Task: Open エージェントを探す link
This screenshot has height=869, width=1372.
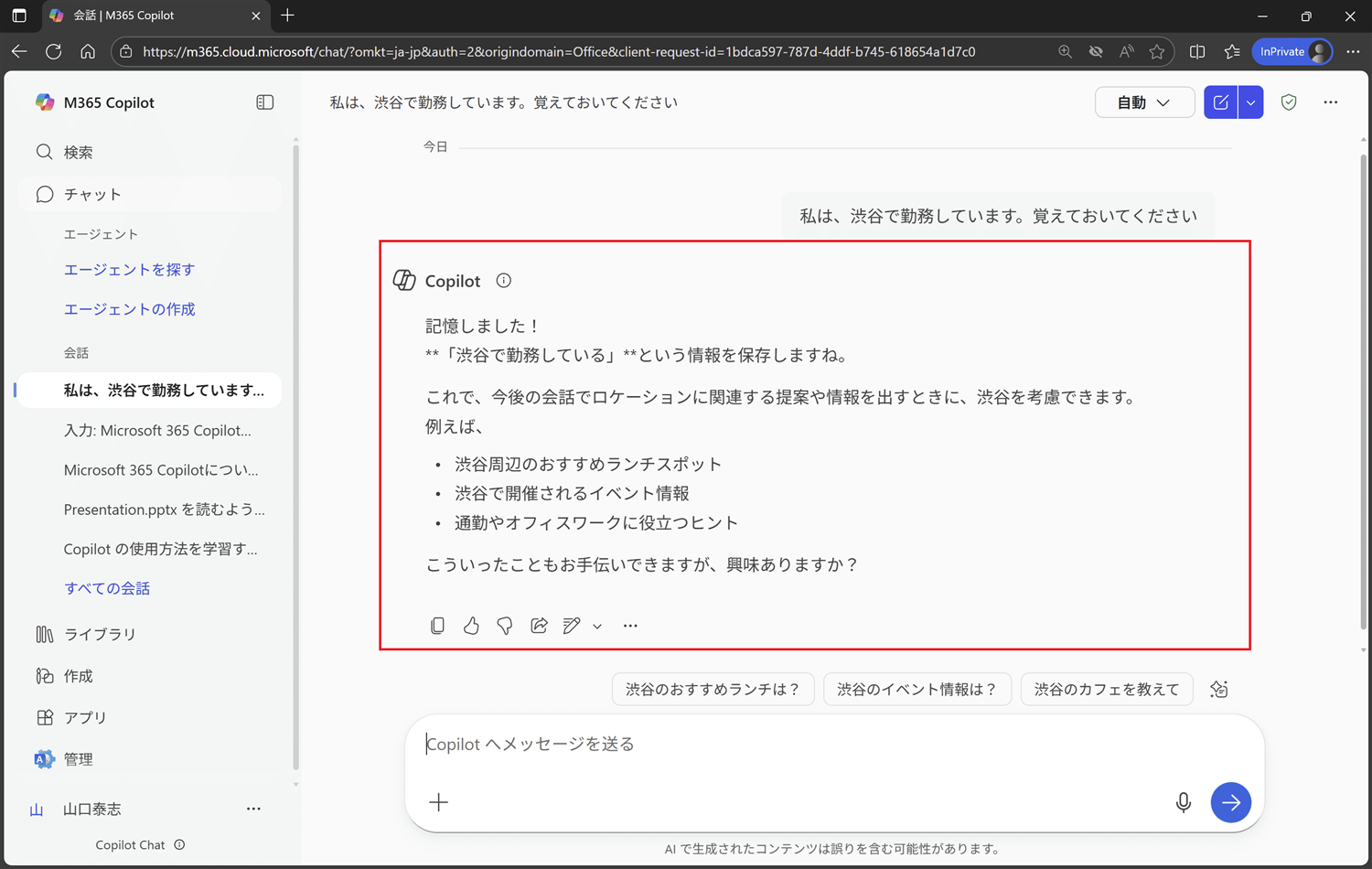Action: (x=129, y=270)
